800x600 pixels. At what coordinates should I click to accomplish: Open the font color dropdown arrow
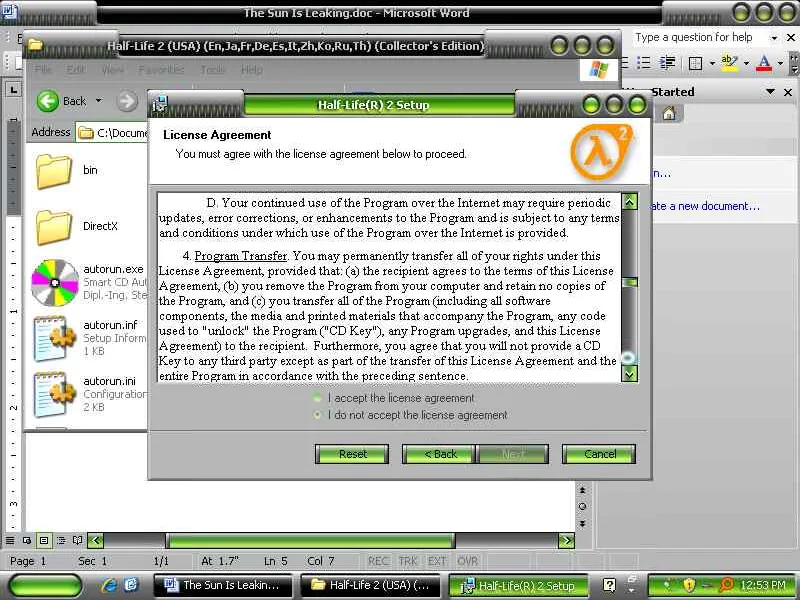pyautogui.click(x=780, y=64)
